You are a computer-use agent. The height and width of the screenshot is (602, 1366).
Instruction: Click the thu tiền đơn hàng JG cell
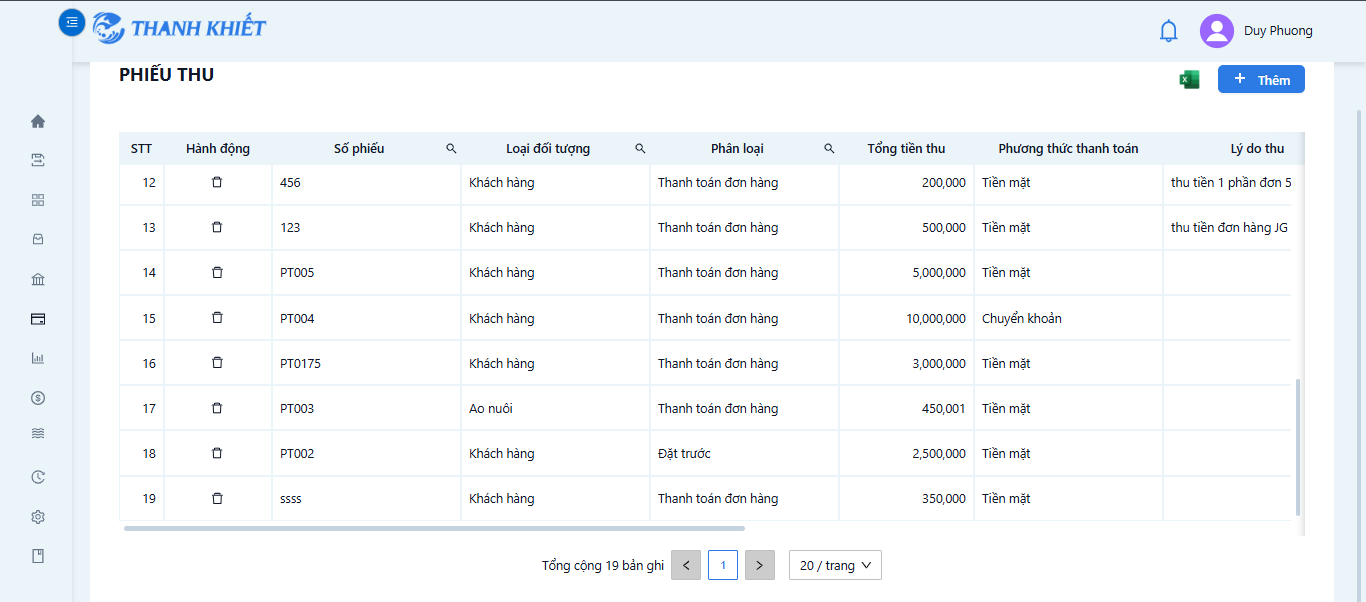[x=1229, y=227]
